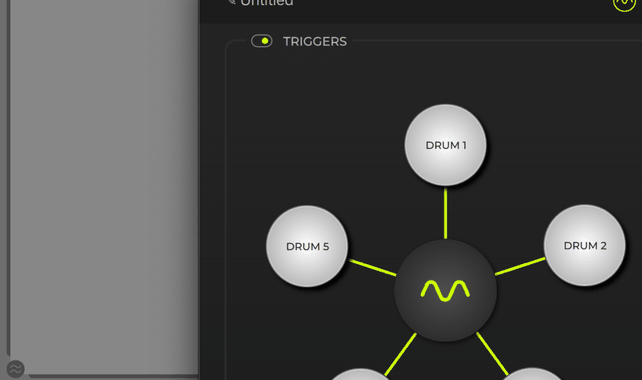Click the TRIGGERS section label
Image resolution: width=642 pixels, height=380 pixels.
[315, 41]
